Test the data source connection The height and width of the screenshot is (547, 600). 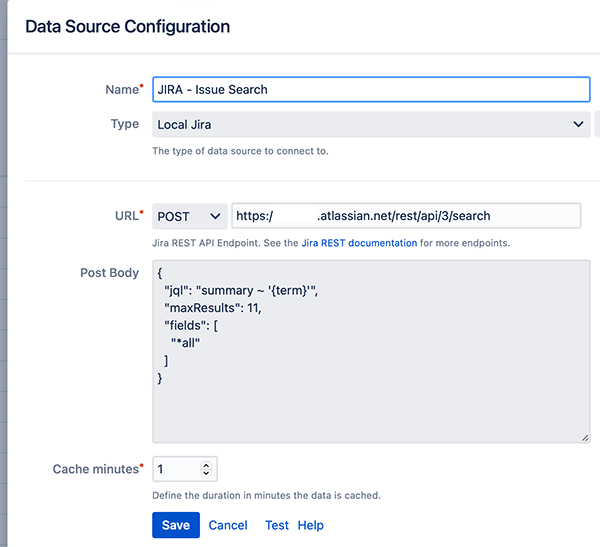point(277,525)
